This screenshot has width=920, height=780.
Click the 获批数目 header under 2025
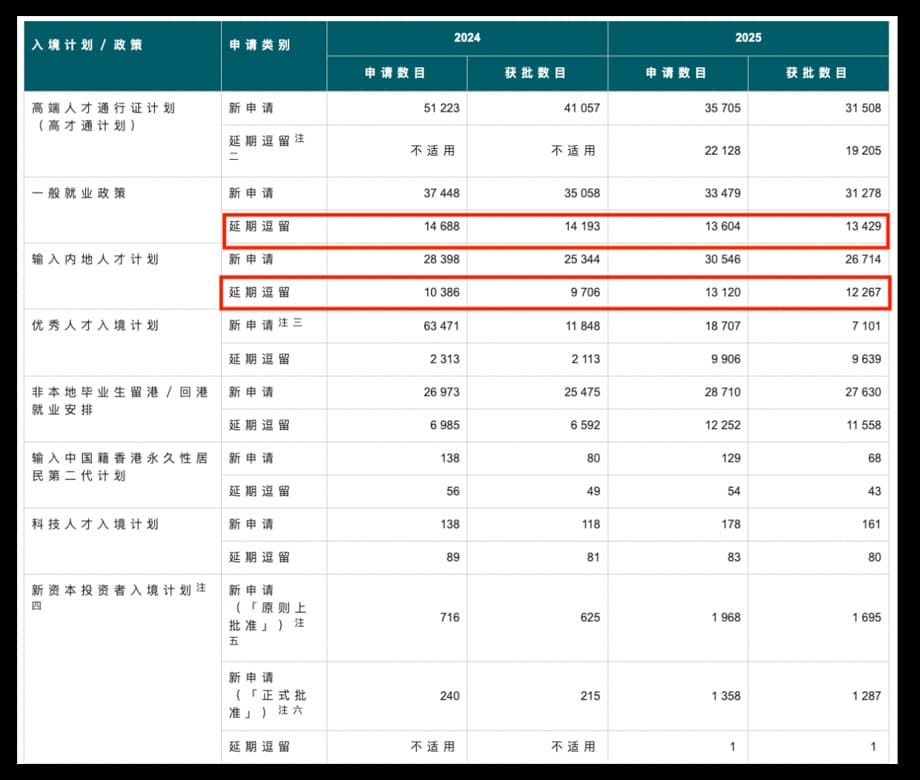pyautogui.click(x=817, y=73)
